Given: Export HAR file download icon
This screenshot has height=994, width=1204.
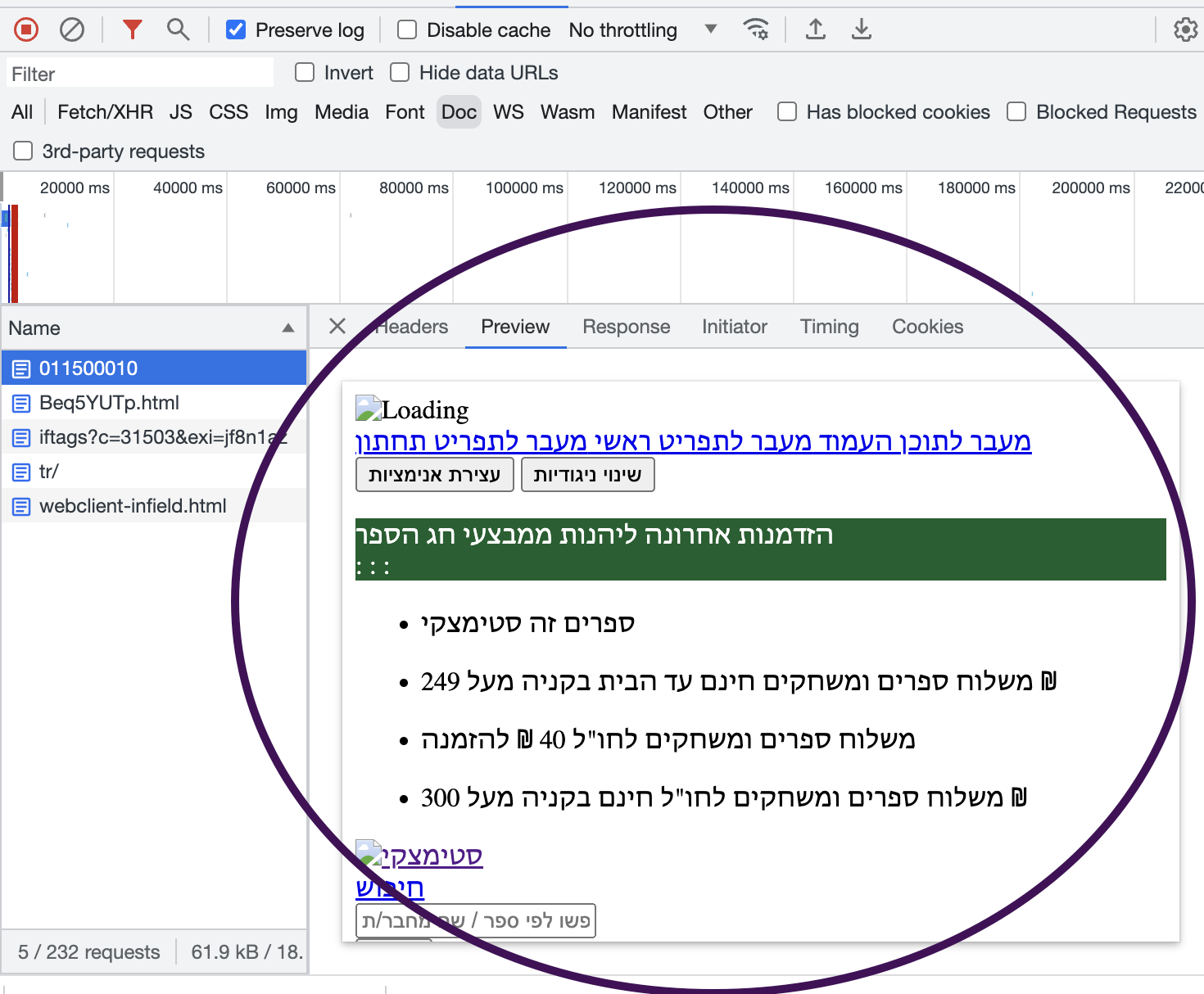Looking at the screenshot, I should pos(862,29).
